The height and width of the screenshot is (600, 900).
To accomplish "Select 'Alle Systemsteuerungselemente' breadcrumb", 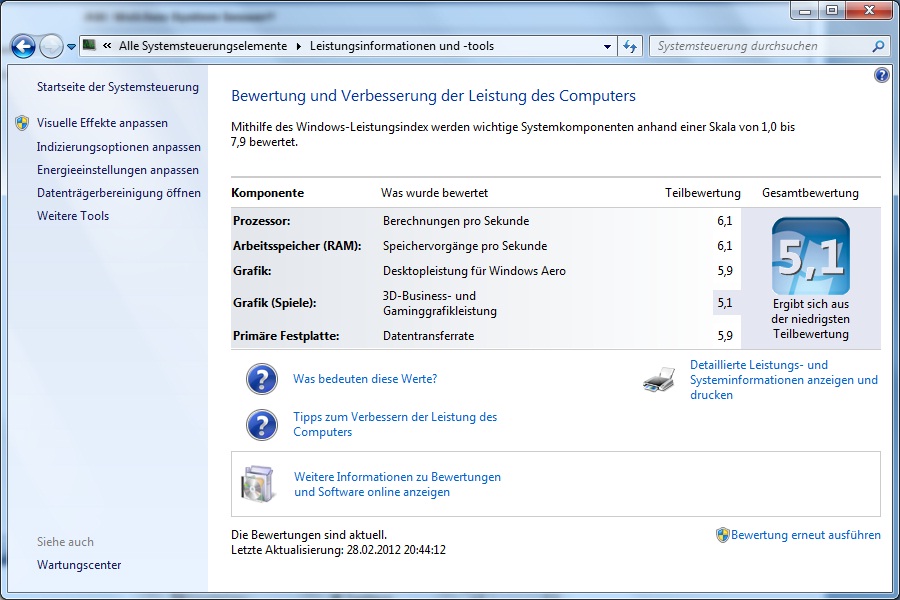I will [x=203, y=46].
